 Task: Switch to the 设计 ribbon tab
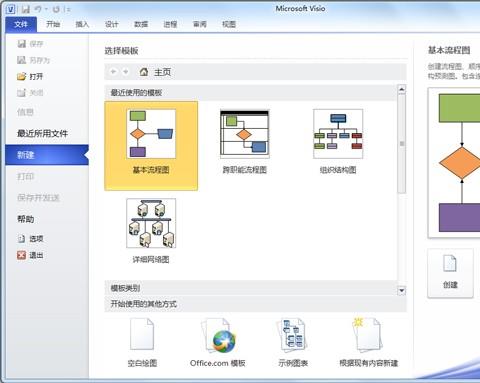112,24
